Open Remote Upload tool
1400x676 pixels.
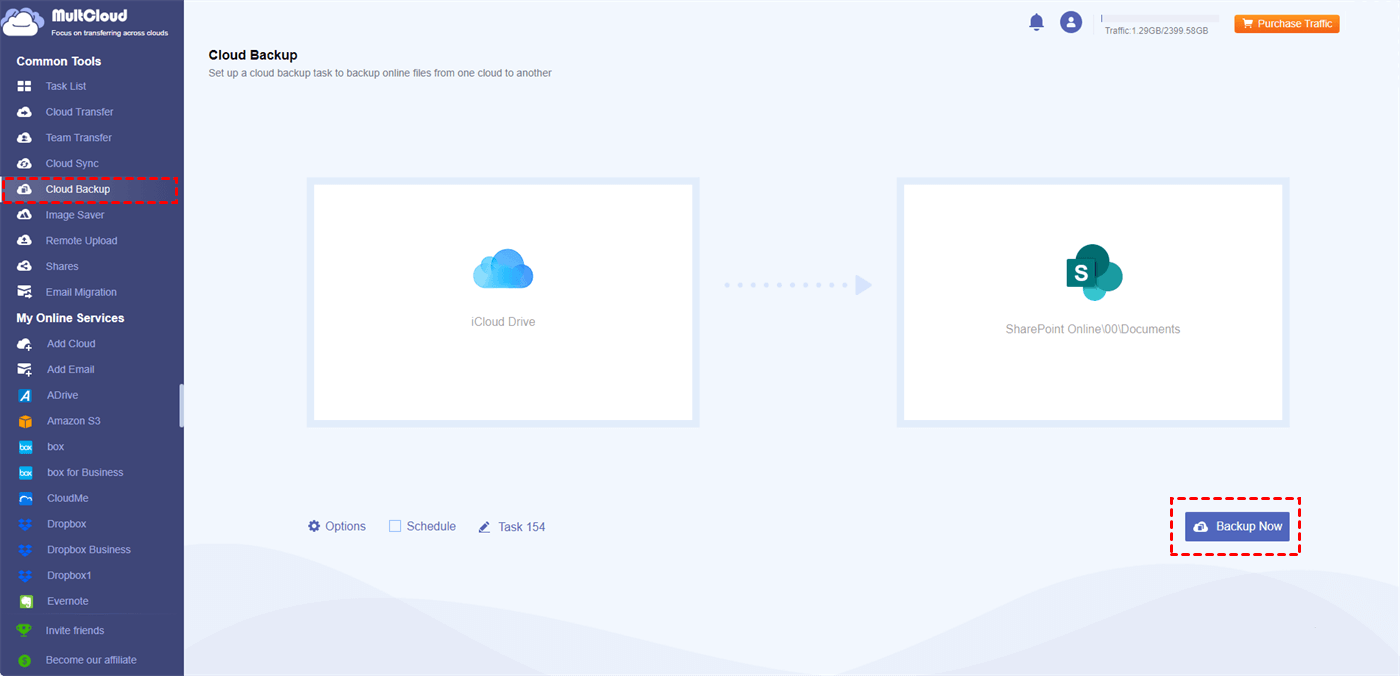(82, 241)
